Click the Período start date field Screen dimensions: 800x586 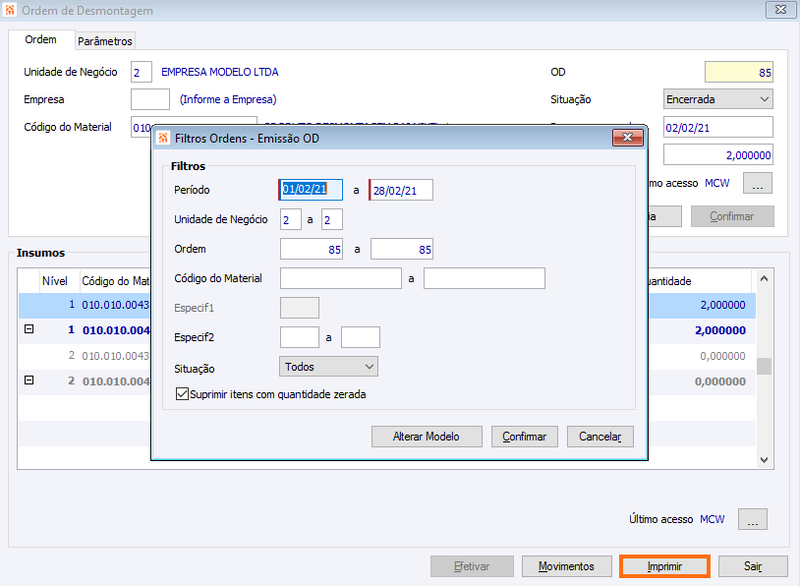click(x=311, y=190)
